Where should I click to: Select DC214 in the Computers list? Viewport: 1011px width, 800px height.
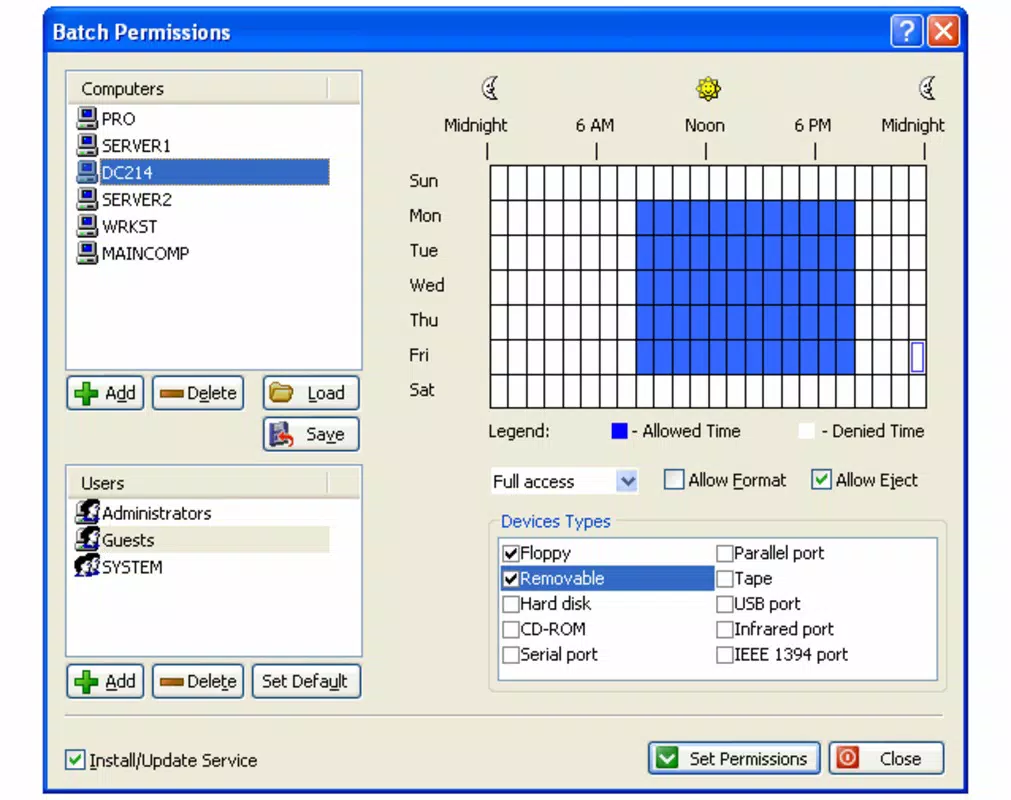click(x=214, y=172)
